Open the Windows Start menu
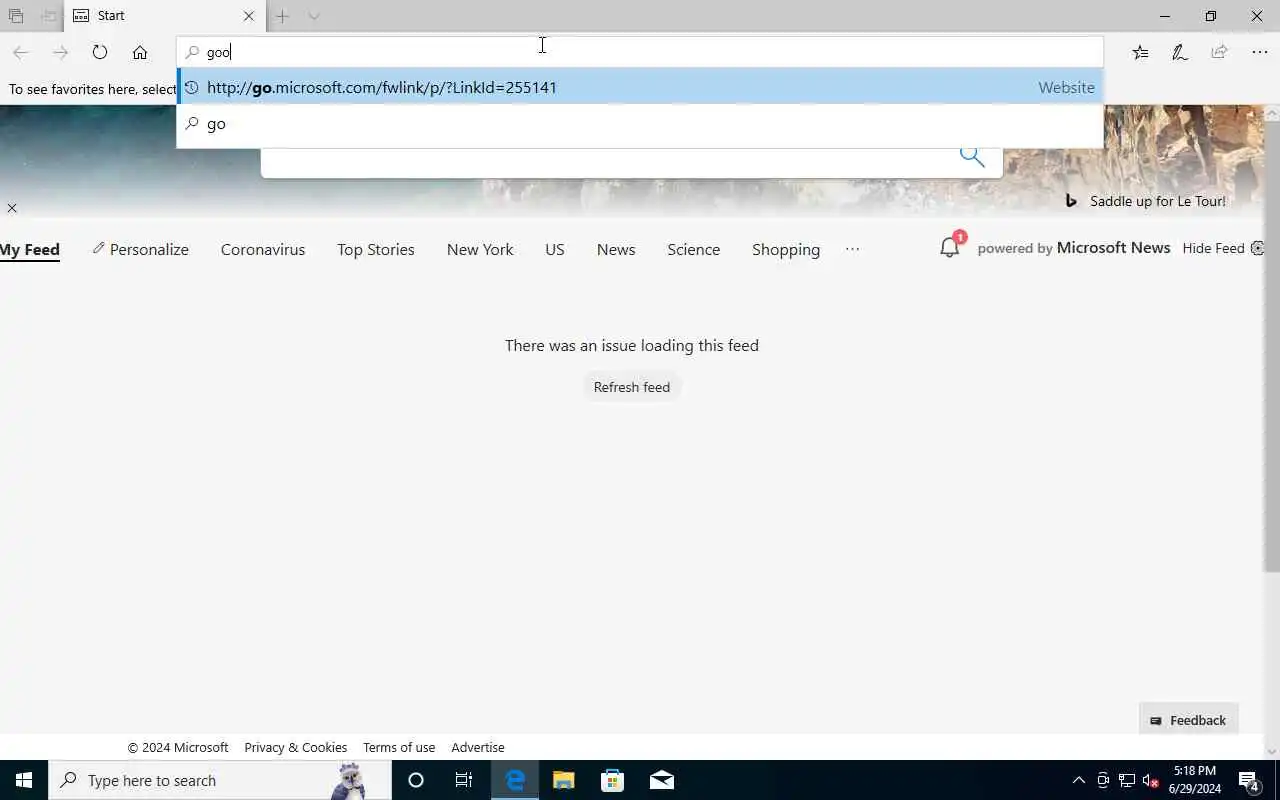Screen dimensions: 1280x800 (x=24, y=780)
